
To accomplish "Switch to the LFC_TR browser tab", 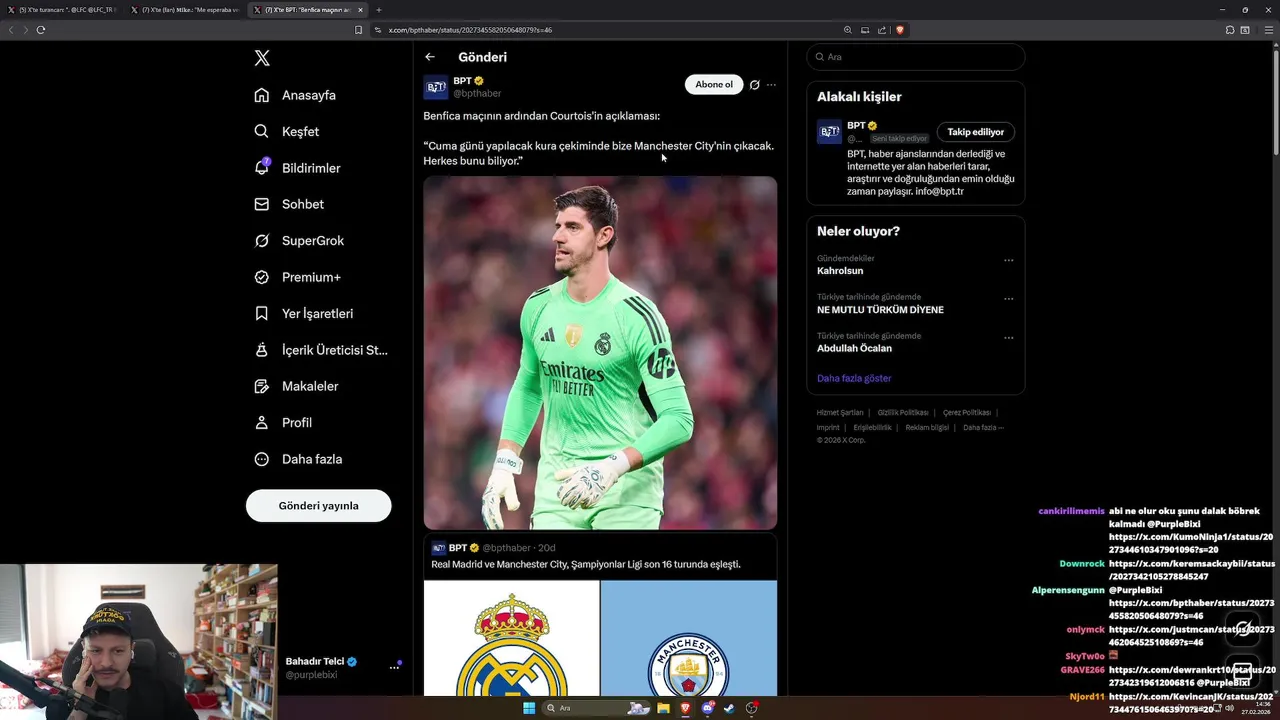I will click(62, 10).
